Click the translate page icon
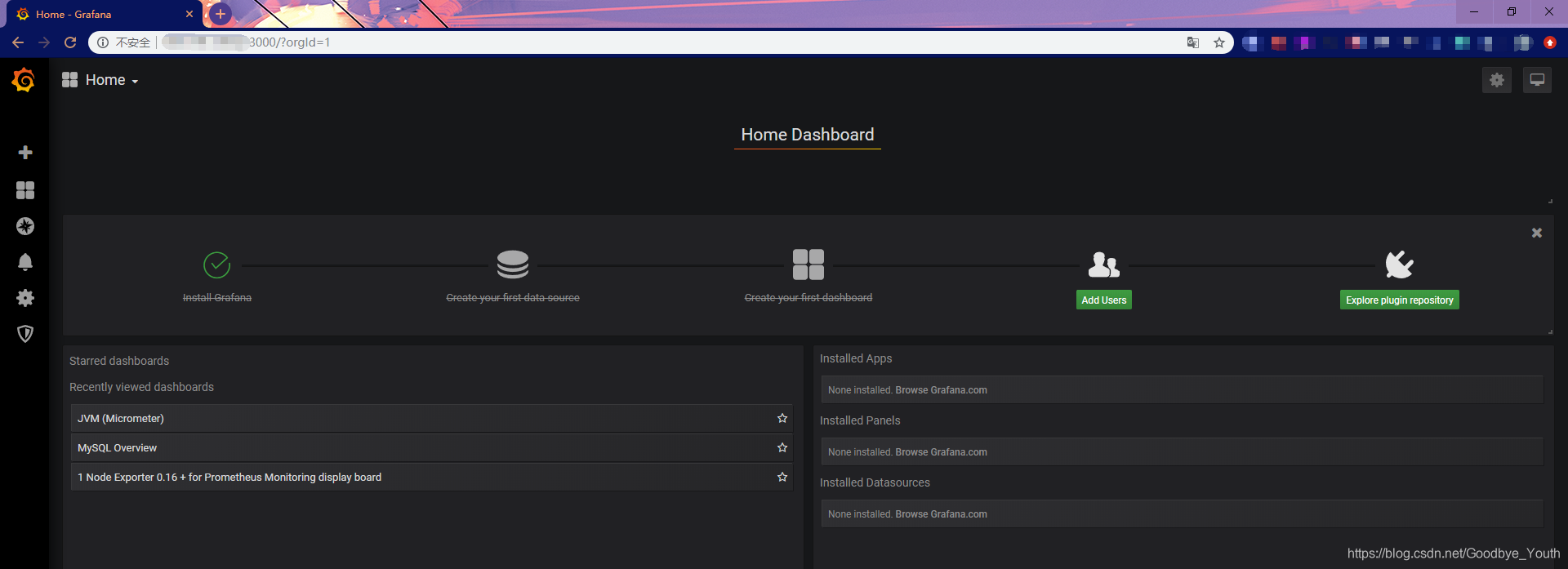The image size is (1568, 569). (x=1193, y=42)
